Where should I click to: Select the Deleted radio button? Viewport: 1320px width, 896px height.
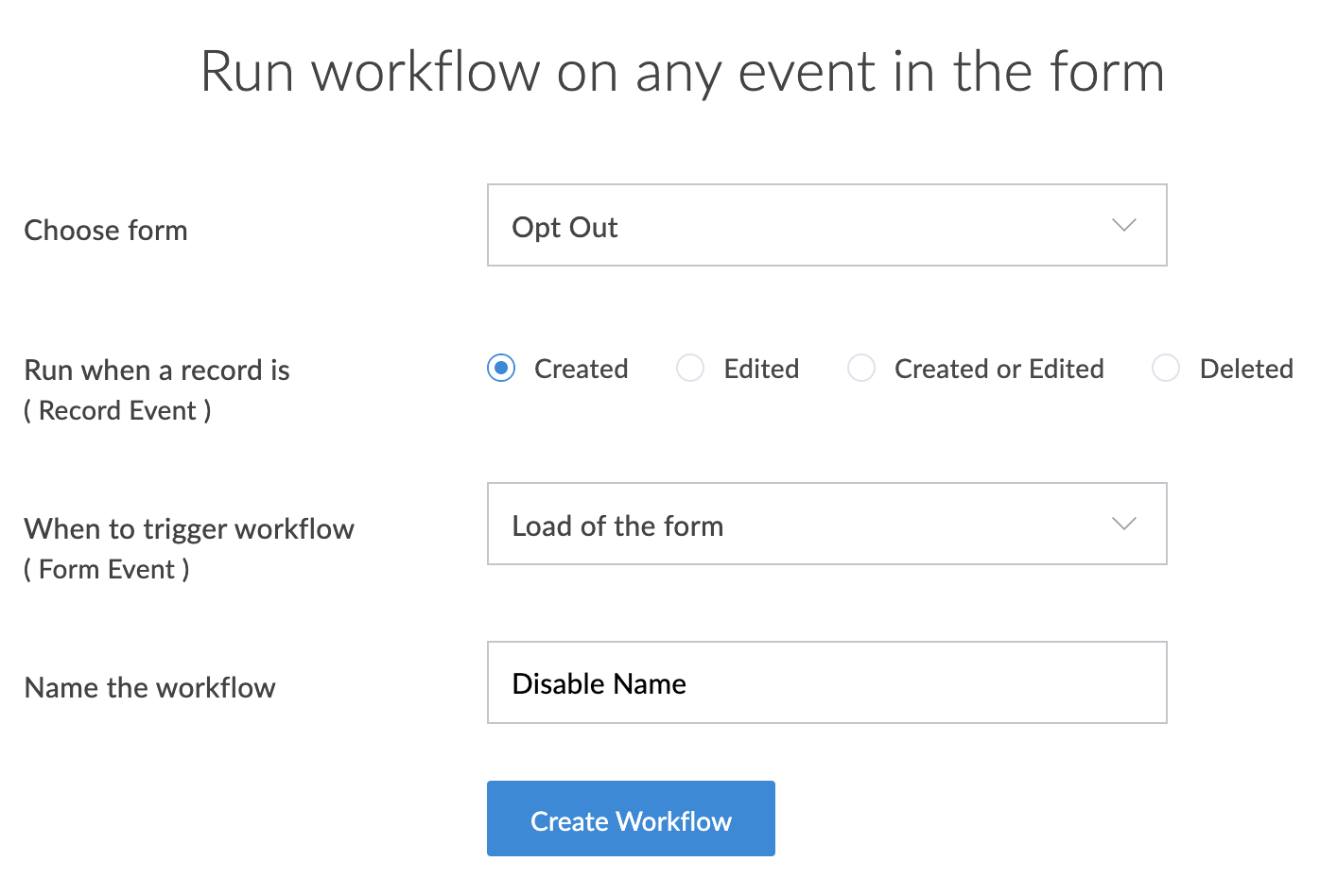point(1166,368)
